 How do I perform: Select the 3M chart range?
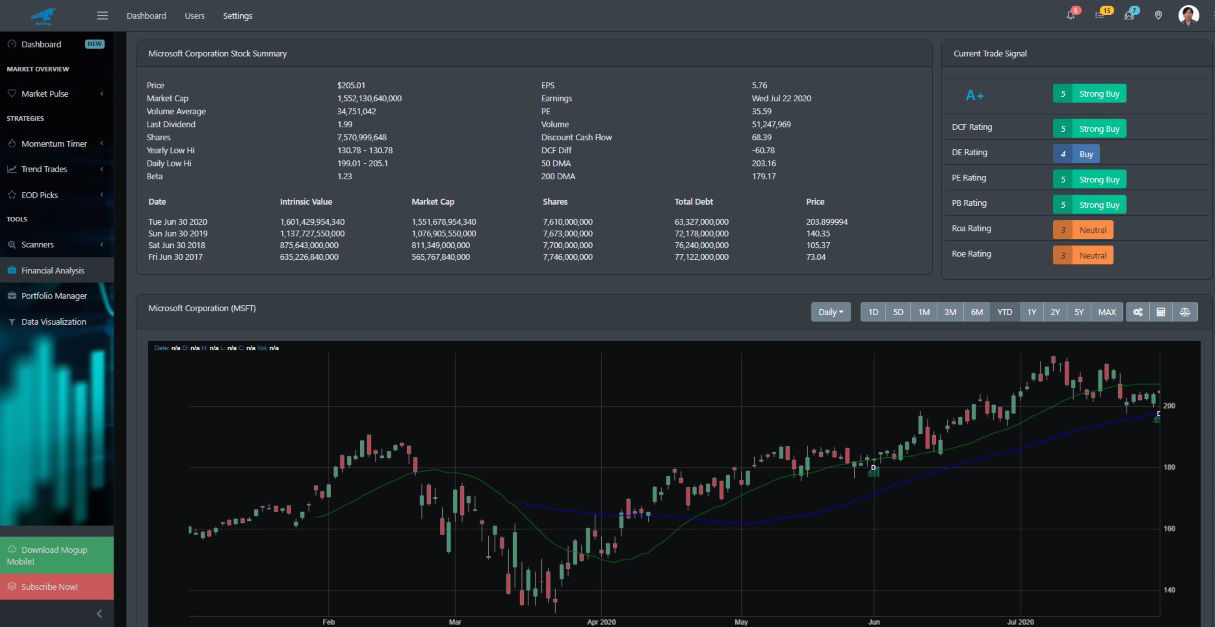point(950,312)
